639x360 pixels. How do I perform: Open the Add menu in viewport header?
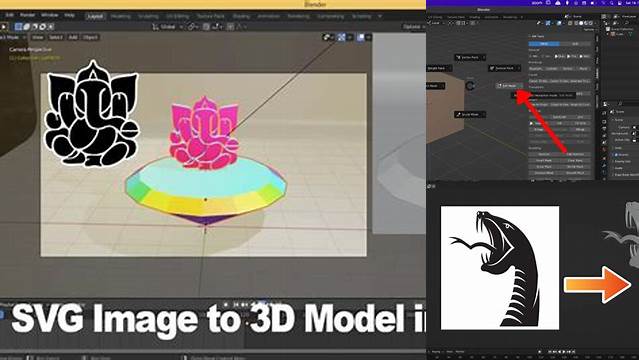[73, 38]
